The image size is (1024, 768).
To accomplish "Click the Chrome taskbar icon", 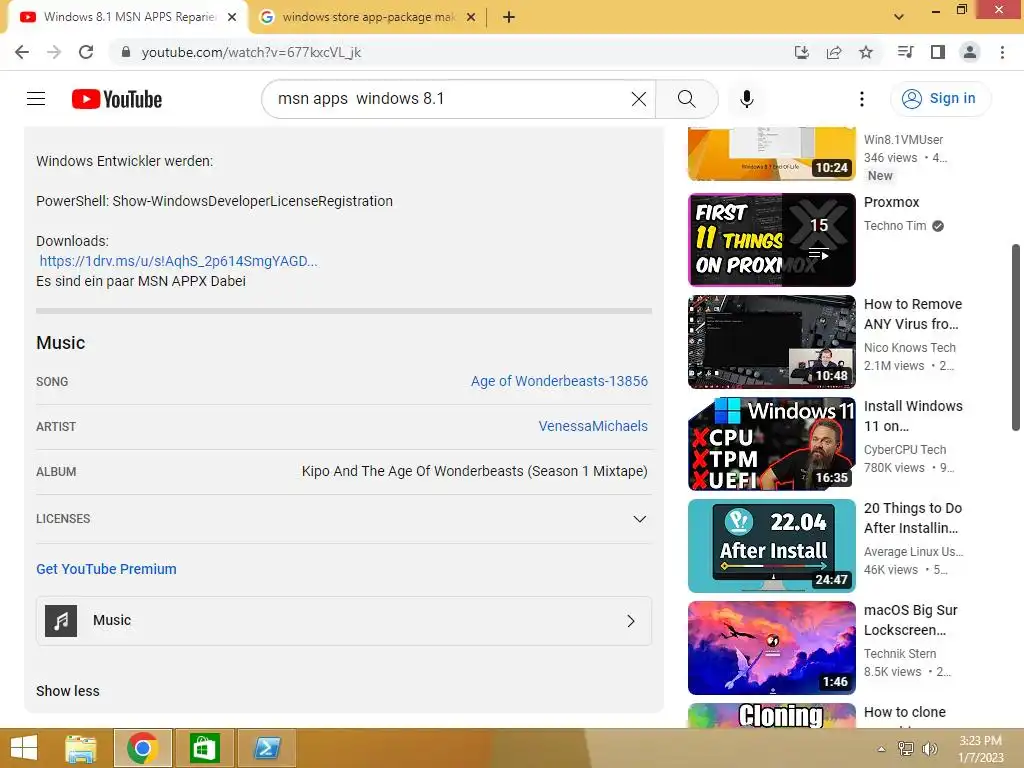I will tap(142, 748).
